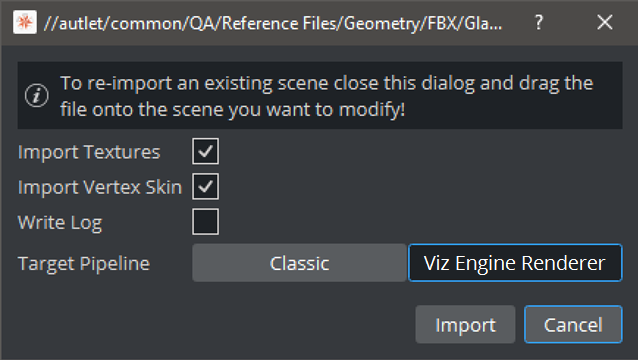Cancel the import dialog
This screenshot has height=360, width=638.
point(573,324)
